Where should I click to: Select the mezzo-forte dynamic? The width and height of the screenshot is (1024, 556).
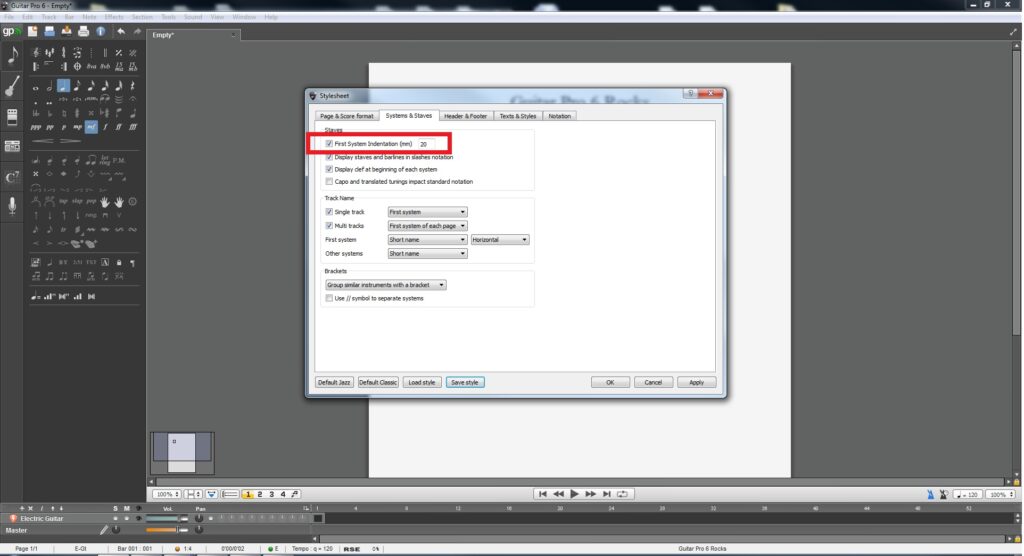tap(91, 127)
